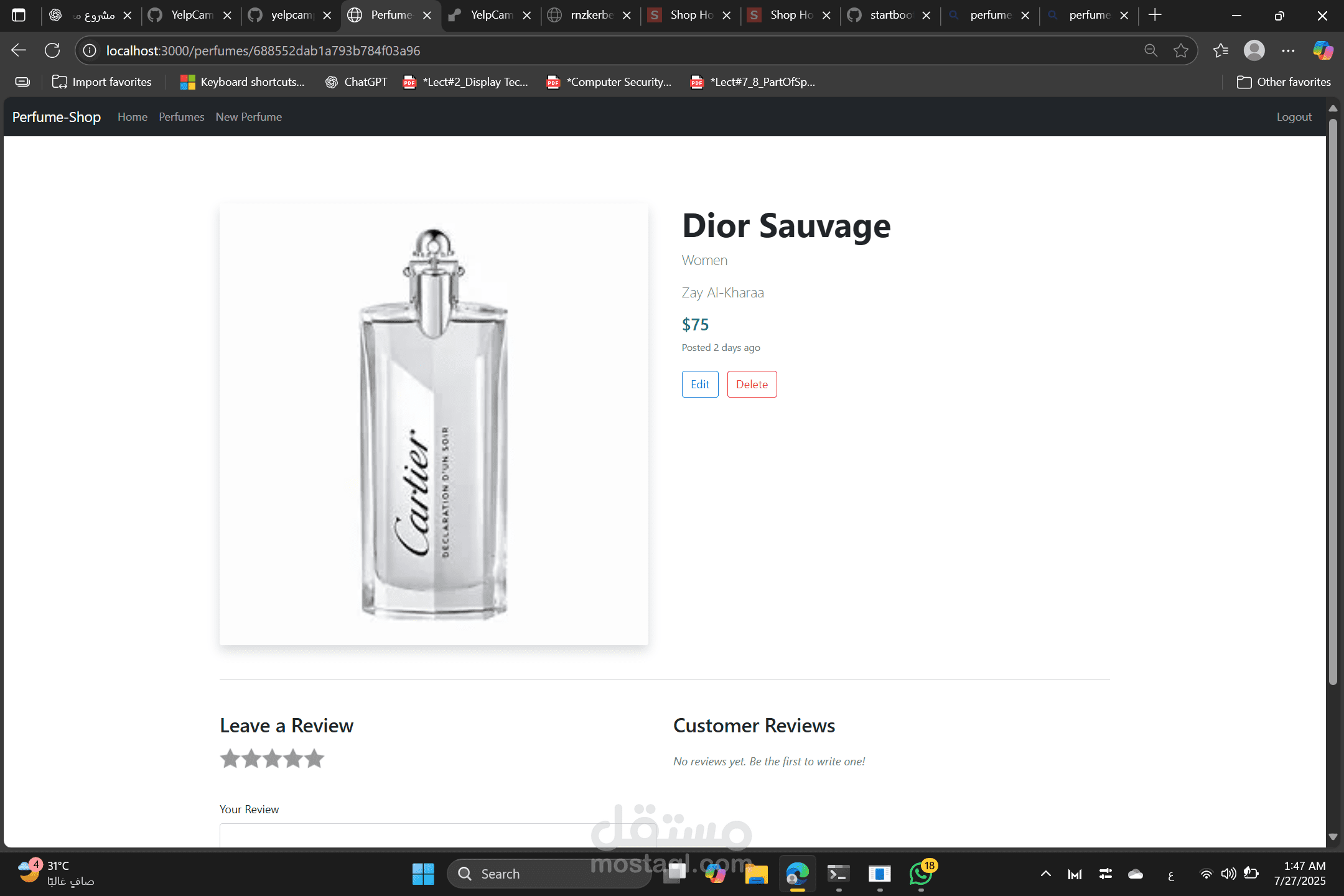Refresh the current page
The width and height of the screenshot is (1344, 896).
(52, 50)
